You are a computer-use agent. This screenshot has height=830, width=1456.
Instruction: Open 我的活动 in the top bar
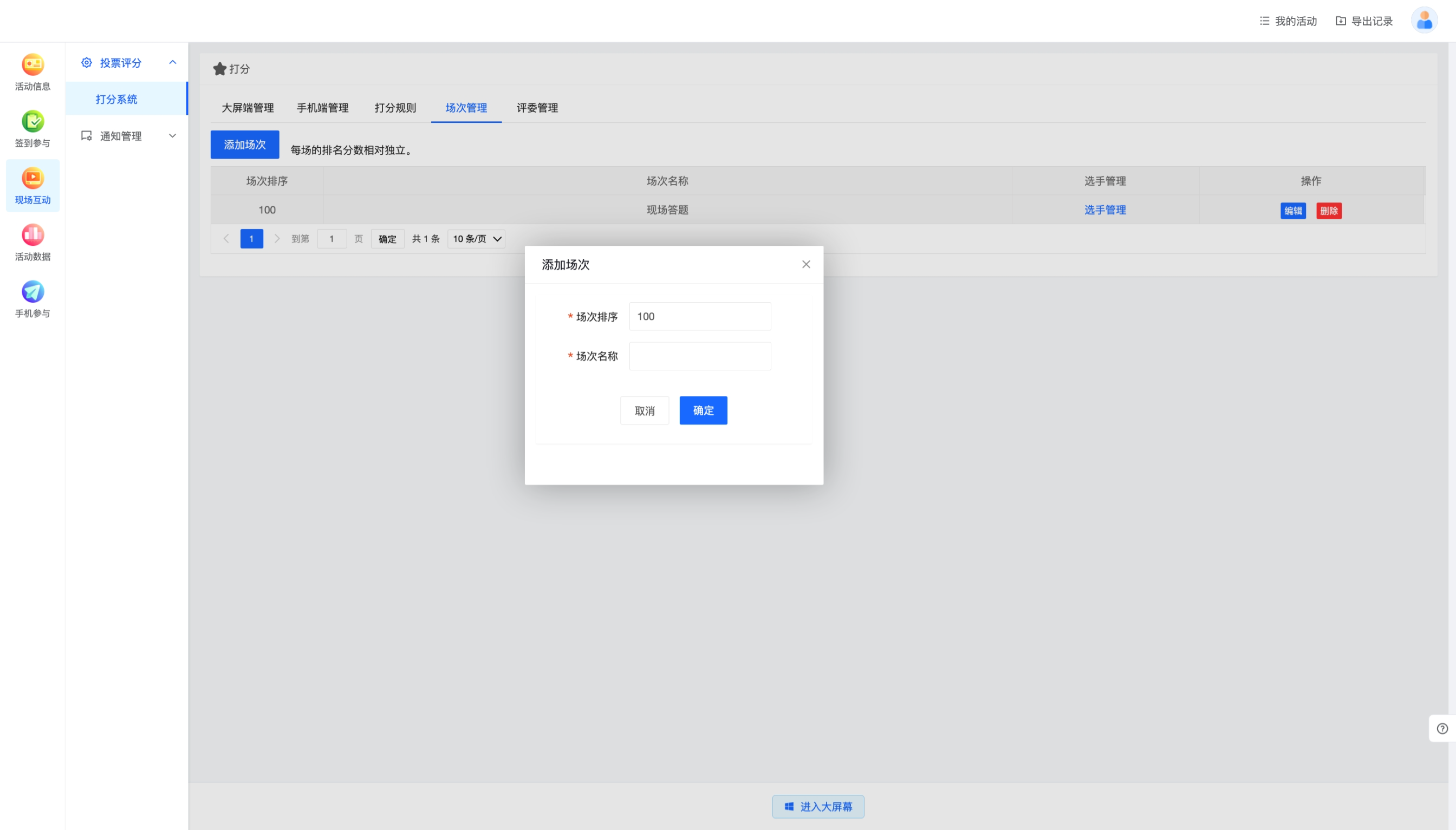pos(1288,21)
